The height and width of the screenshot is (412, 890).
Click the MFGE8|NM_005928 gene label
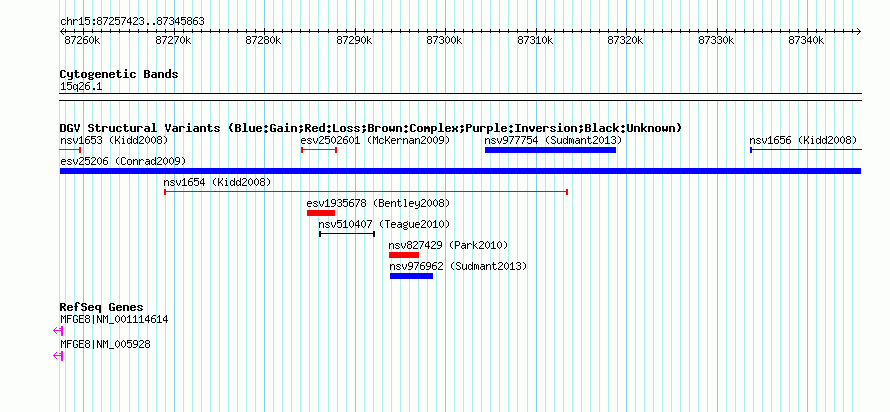pos(105,344)
